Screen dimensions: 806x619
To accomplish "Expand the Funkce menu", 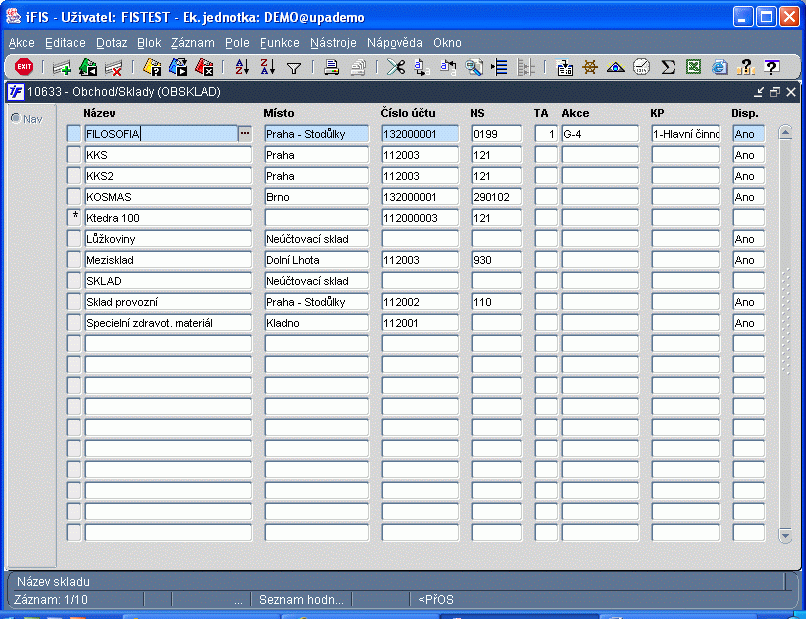I will 280,43.
